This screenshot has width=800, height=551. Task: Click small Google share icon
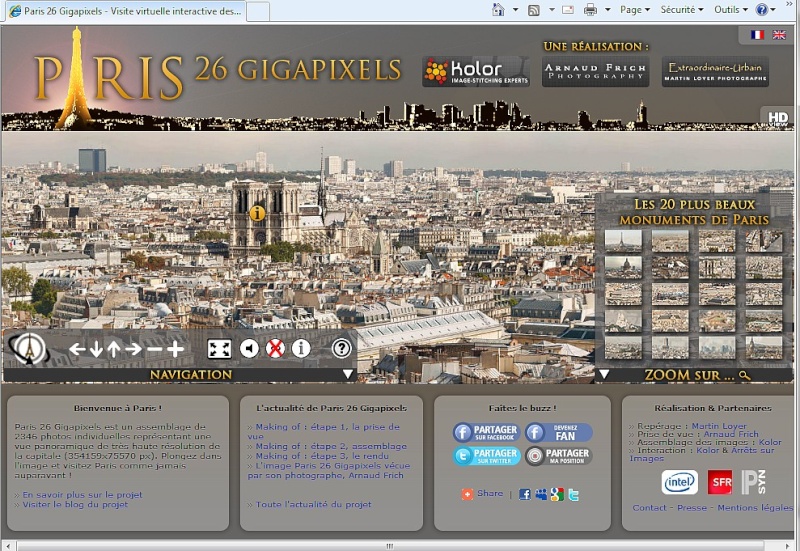(x=557, y=494)
